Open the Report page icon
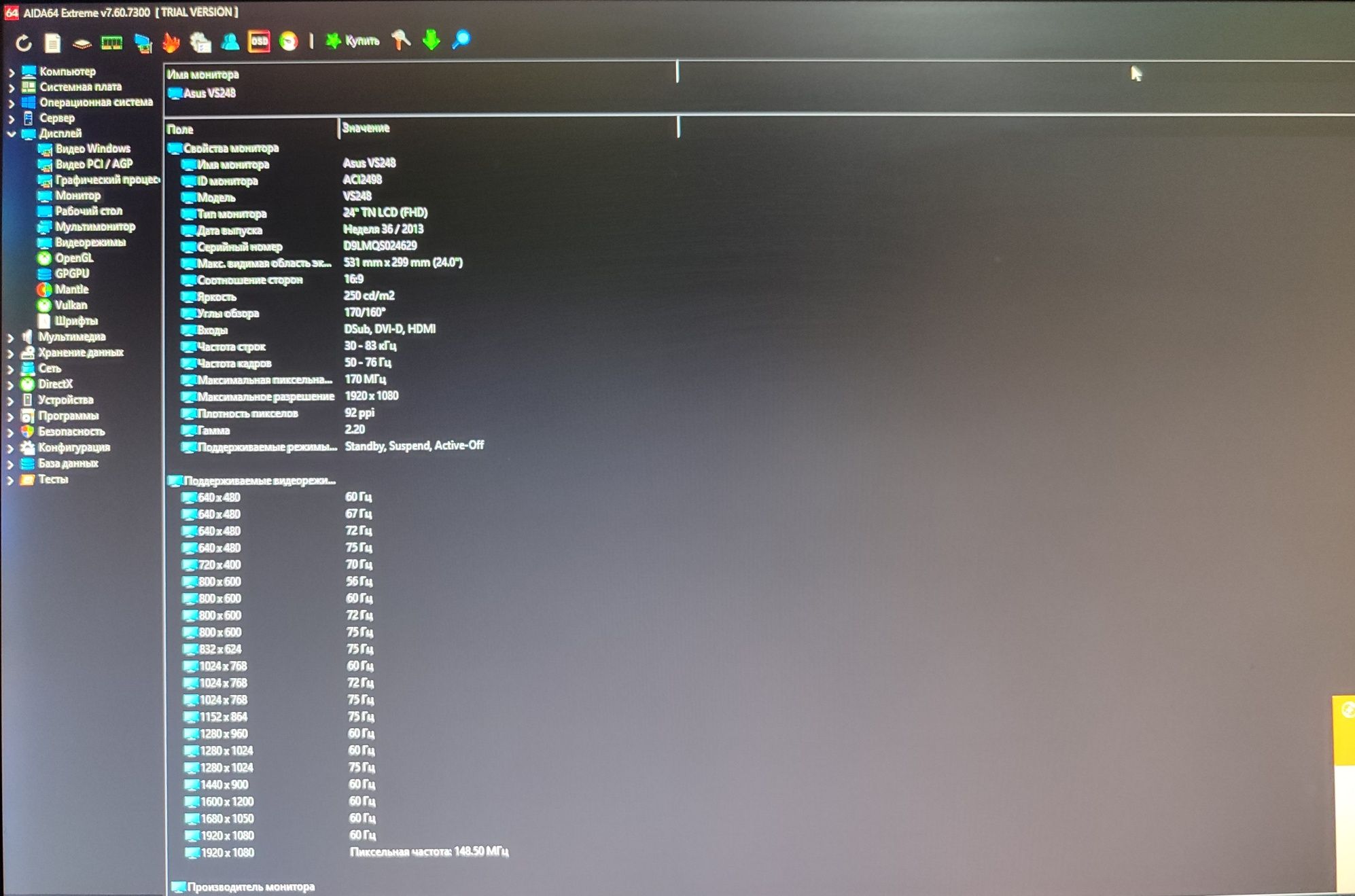Screen dimensions: 1355x896 [x=52, y=43]
